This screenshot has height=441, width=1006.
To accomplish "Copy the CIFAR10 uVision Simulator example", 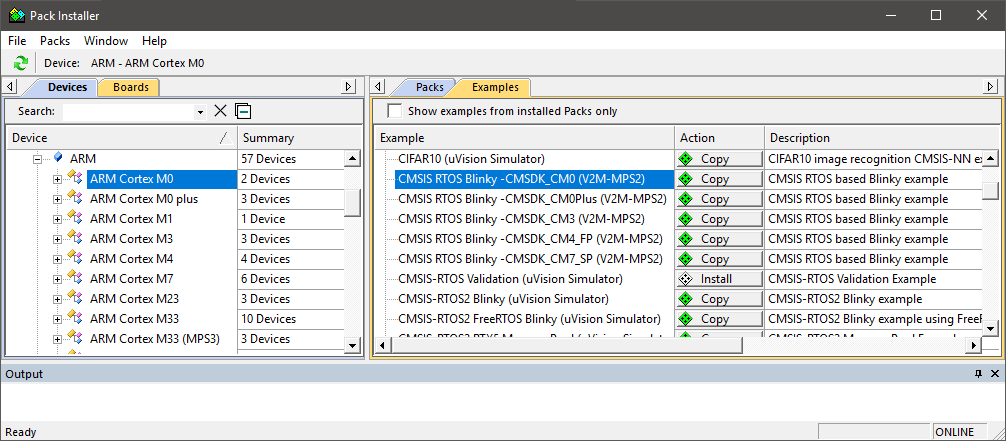I will click(x=719, y=159).
